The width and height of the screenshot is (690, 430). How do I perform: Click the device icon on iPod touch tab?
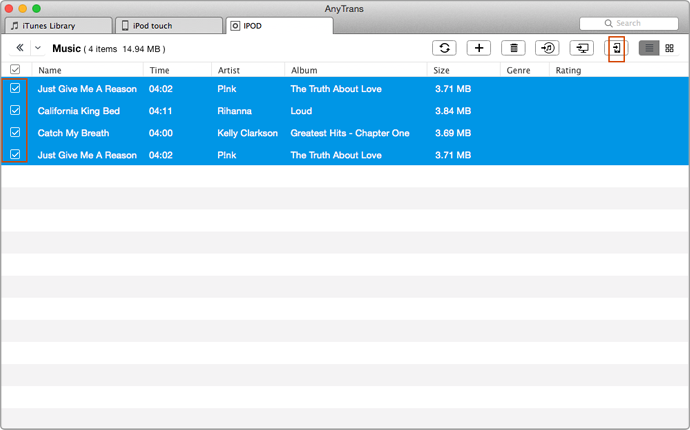[x=125, y=26]
